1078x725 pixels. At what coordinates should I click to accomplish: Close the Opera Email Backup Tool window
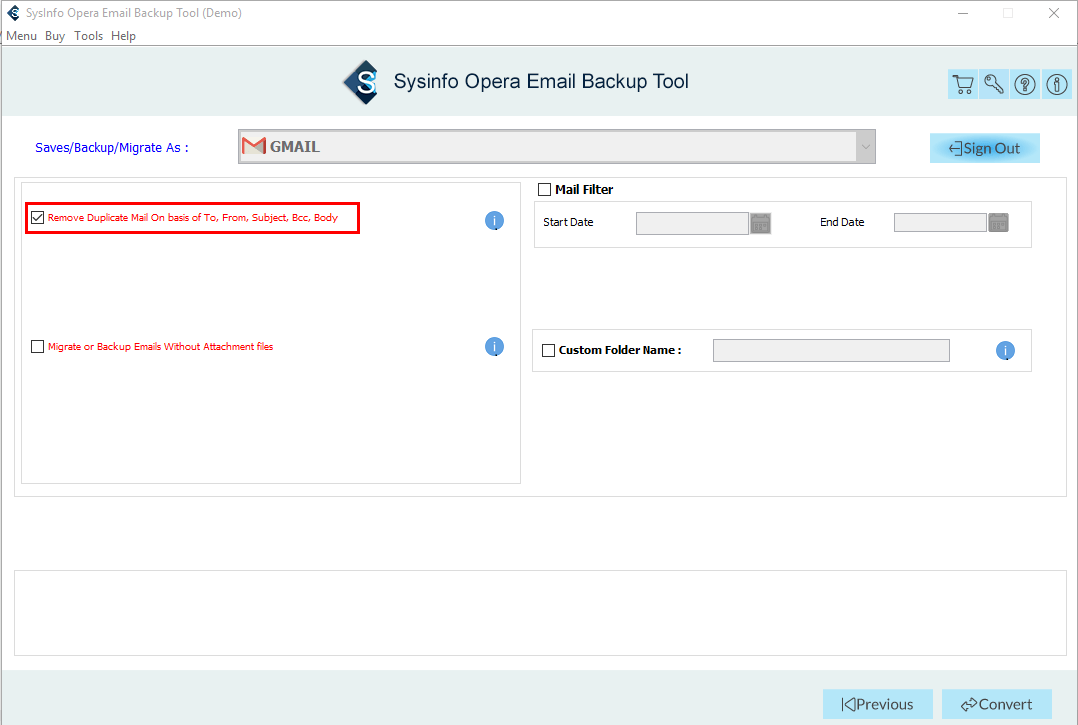pyautogui.click(x=1053, y=13)
